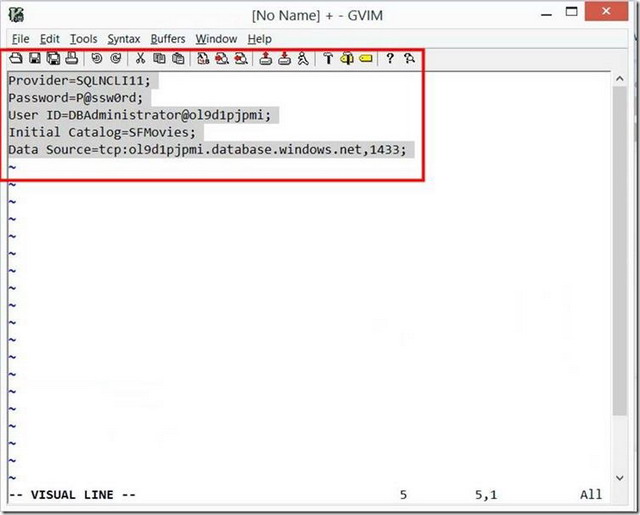This screenshot has height=515, width=640.
Task: Click the Print toolbar icon
Action: coord(72,58)
